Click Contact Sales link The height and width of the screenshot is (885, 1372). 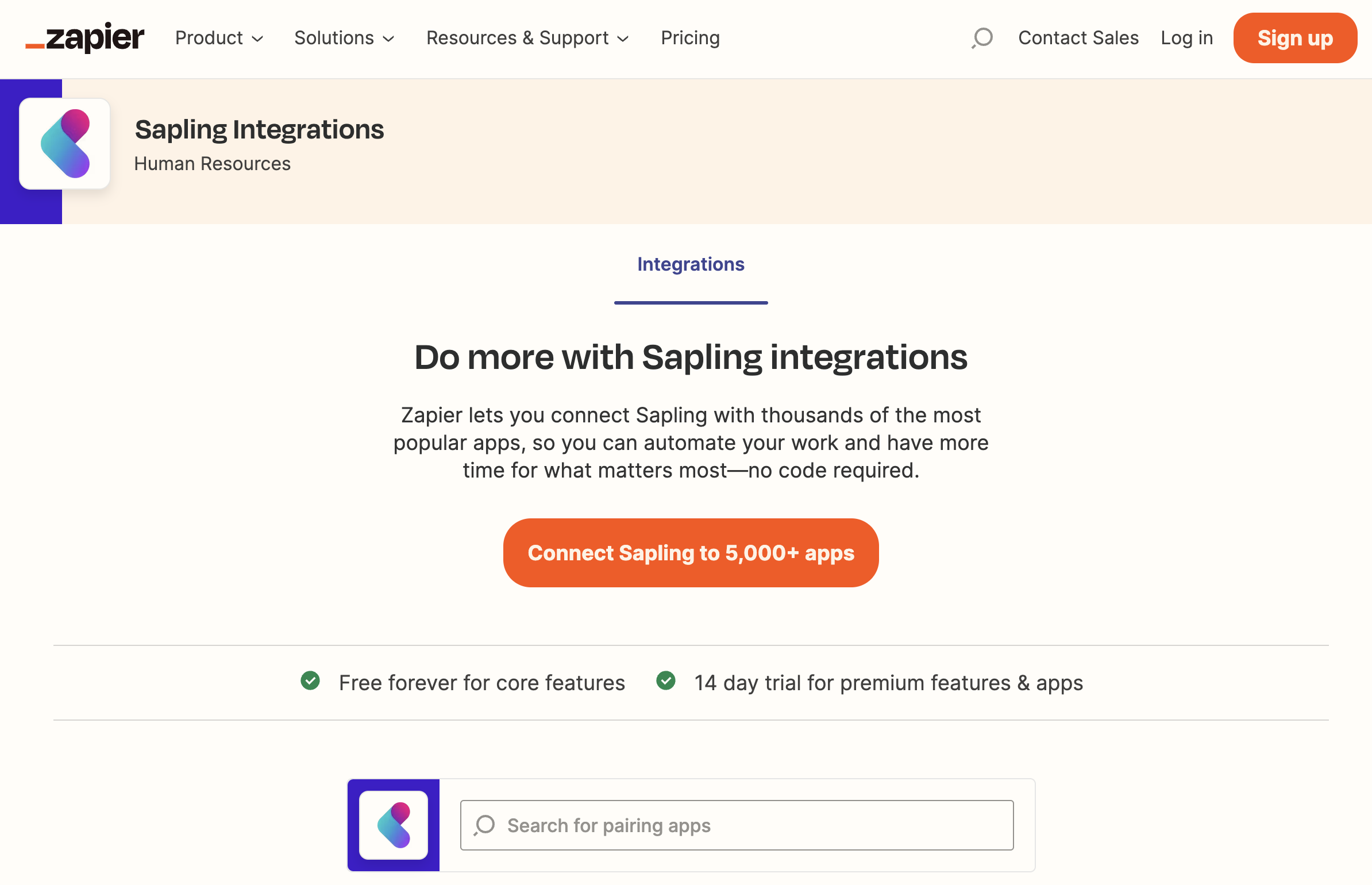click(1078, 38)
